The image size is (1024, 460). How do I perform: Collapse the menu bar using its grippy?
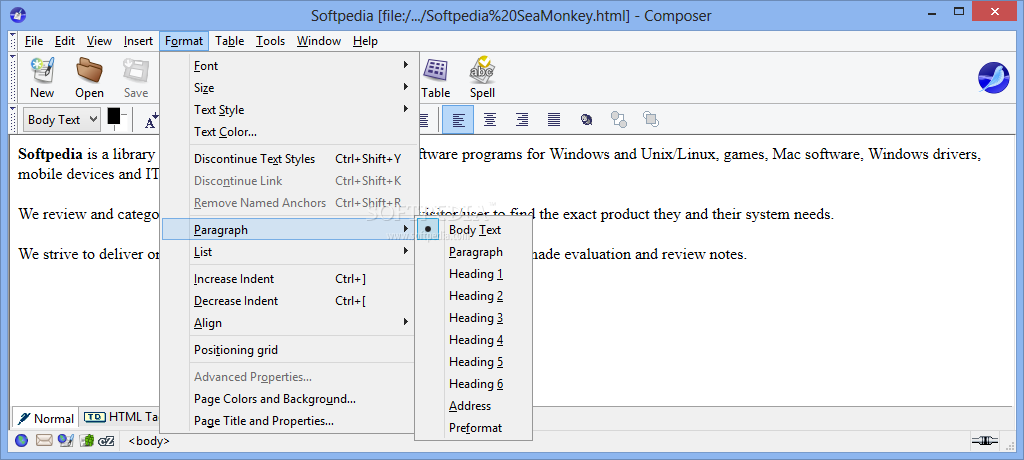(12, 41)
